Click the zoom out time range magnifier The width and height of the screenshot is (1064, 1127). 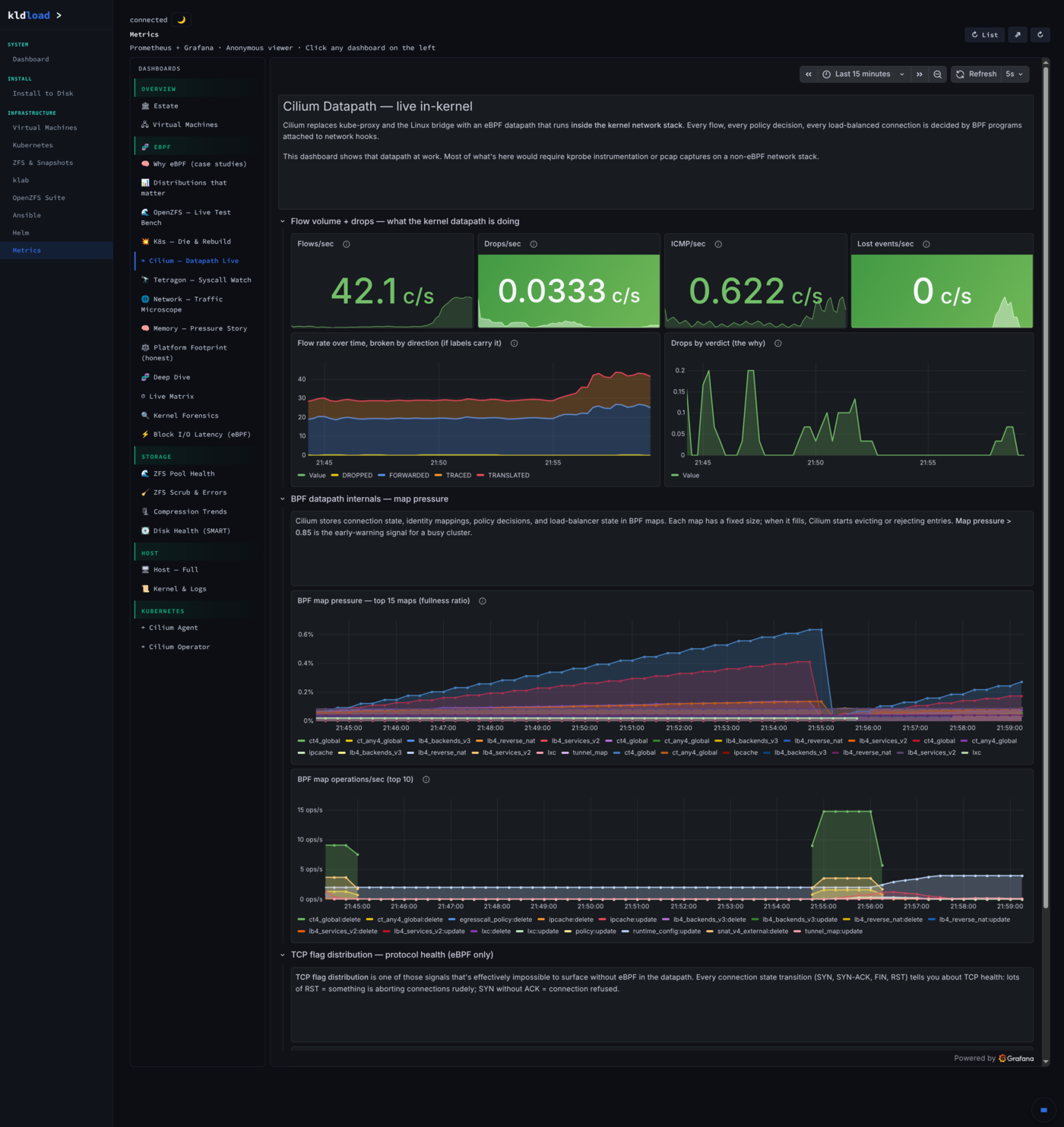[938, 74]
